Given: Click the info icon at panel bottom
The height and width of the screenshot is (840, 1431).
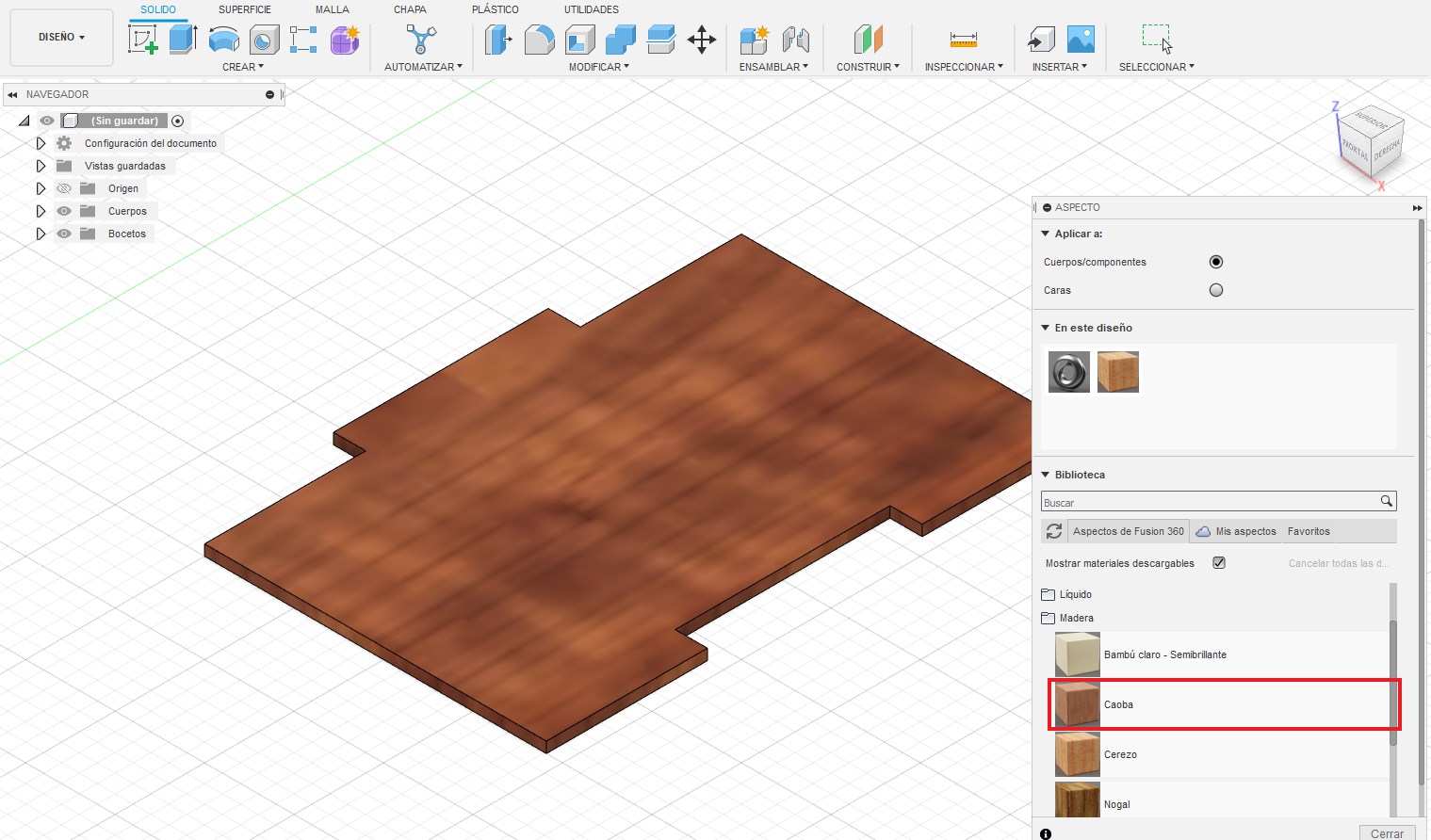Looking at the screenshot, I should click(x=1046, y=833).
